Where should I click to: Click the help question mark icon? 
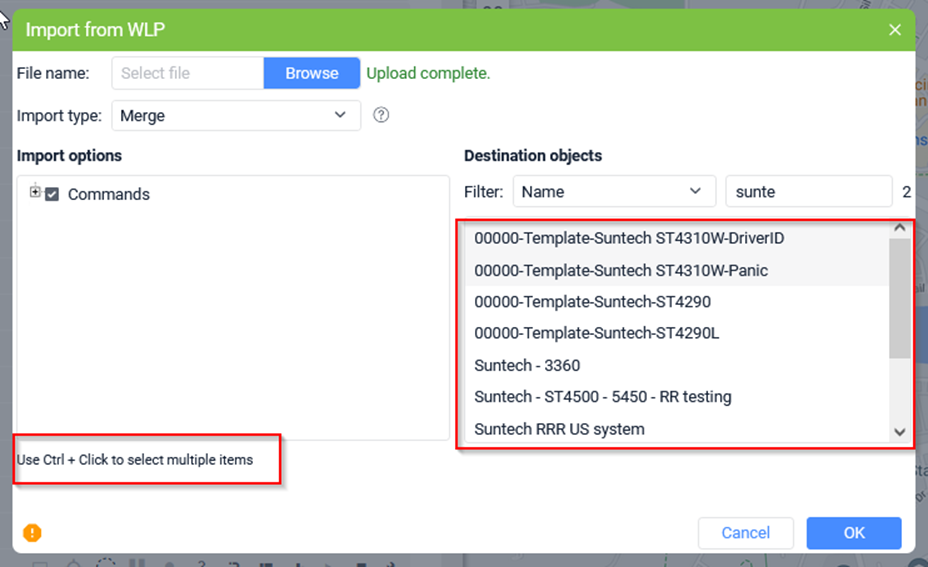point(381,115)
